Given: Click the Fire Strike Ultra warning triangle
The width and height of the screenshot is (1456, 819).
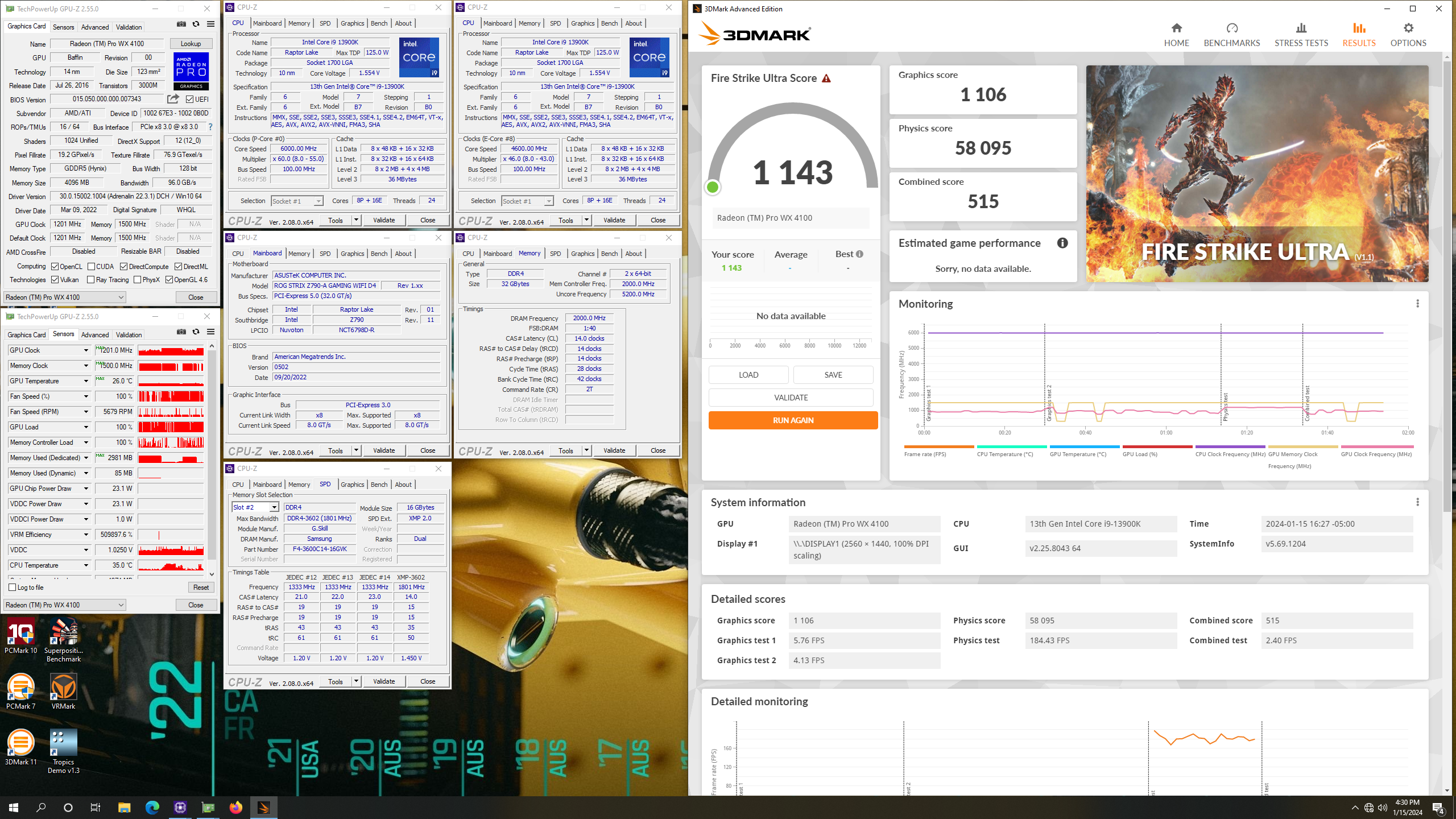Looking at the screenshot, I should (826, 78).
